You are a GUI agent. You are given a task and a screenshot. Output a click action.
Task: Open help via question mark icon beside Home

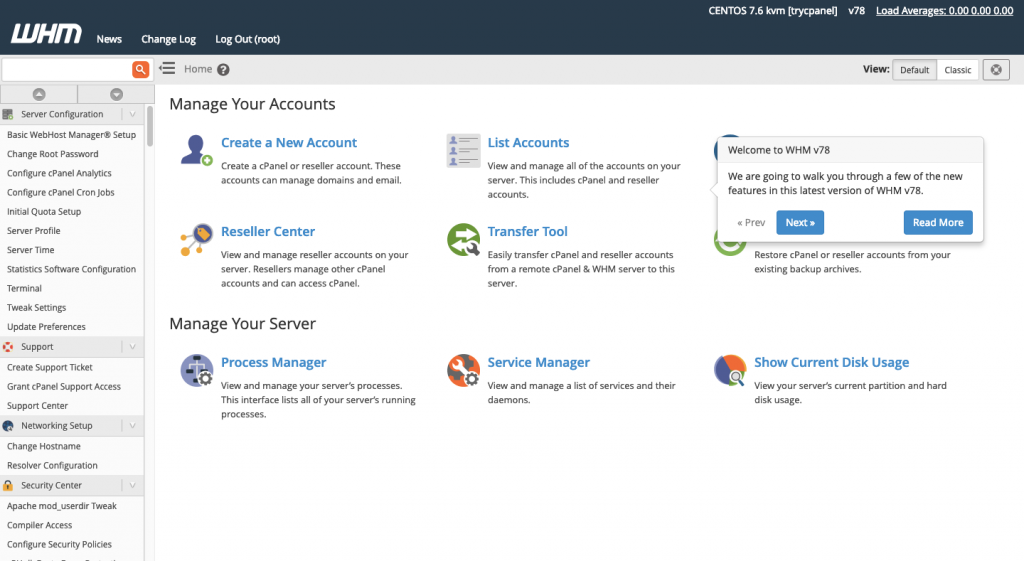(x=223, y=69)
